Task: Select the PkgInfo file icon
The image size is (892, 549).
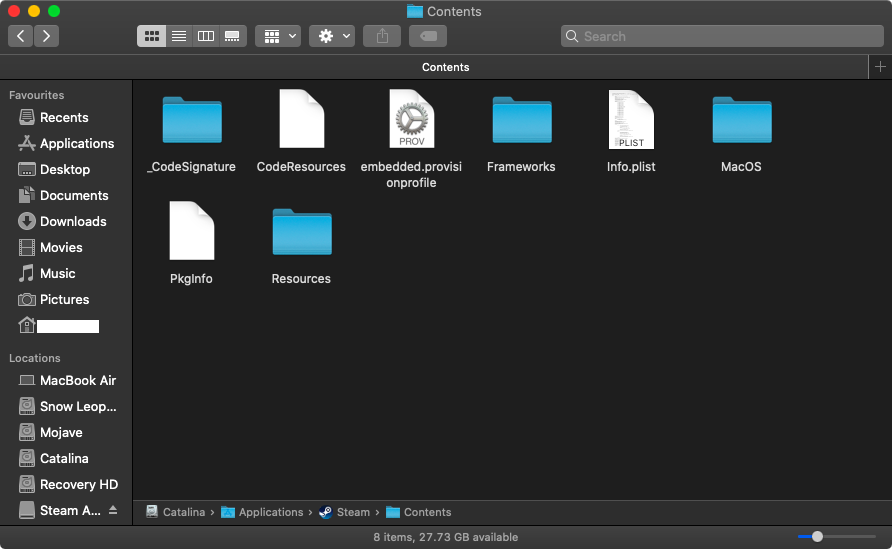Action: tap(192, 231)
